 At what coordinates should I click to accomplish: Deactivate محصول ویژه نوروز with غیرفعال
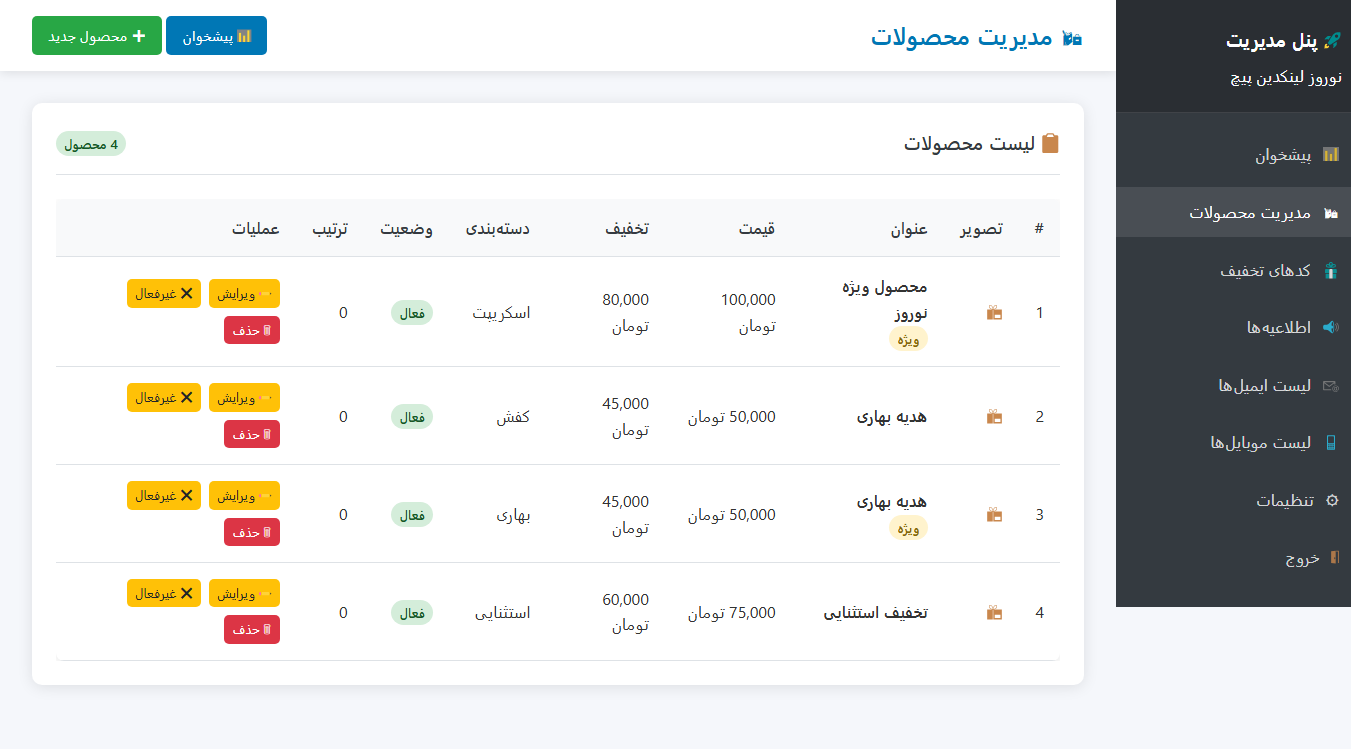point(163,293)
